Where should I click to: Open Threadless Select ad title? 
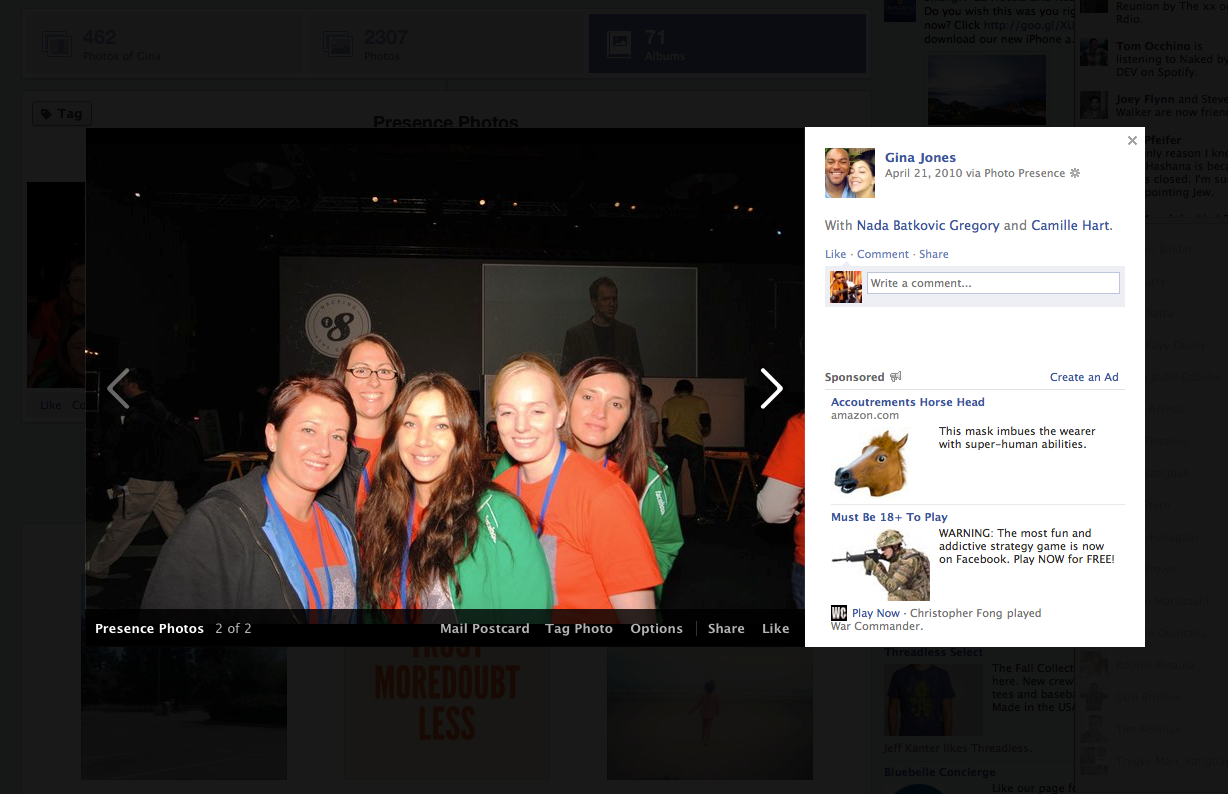pyautogui.click(x=933, y=652)
